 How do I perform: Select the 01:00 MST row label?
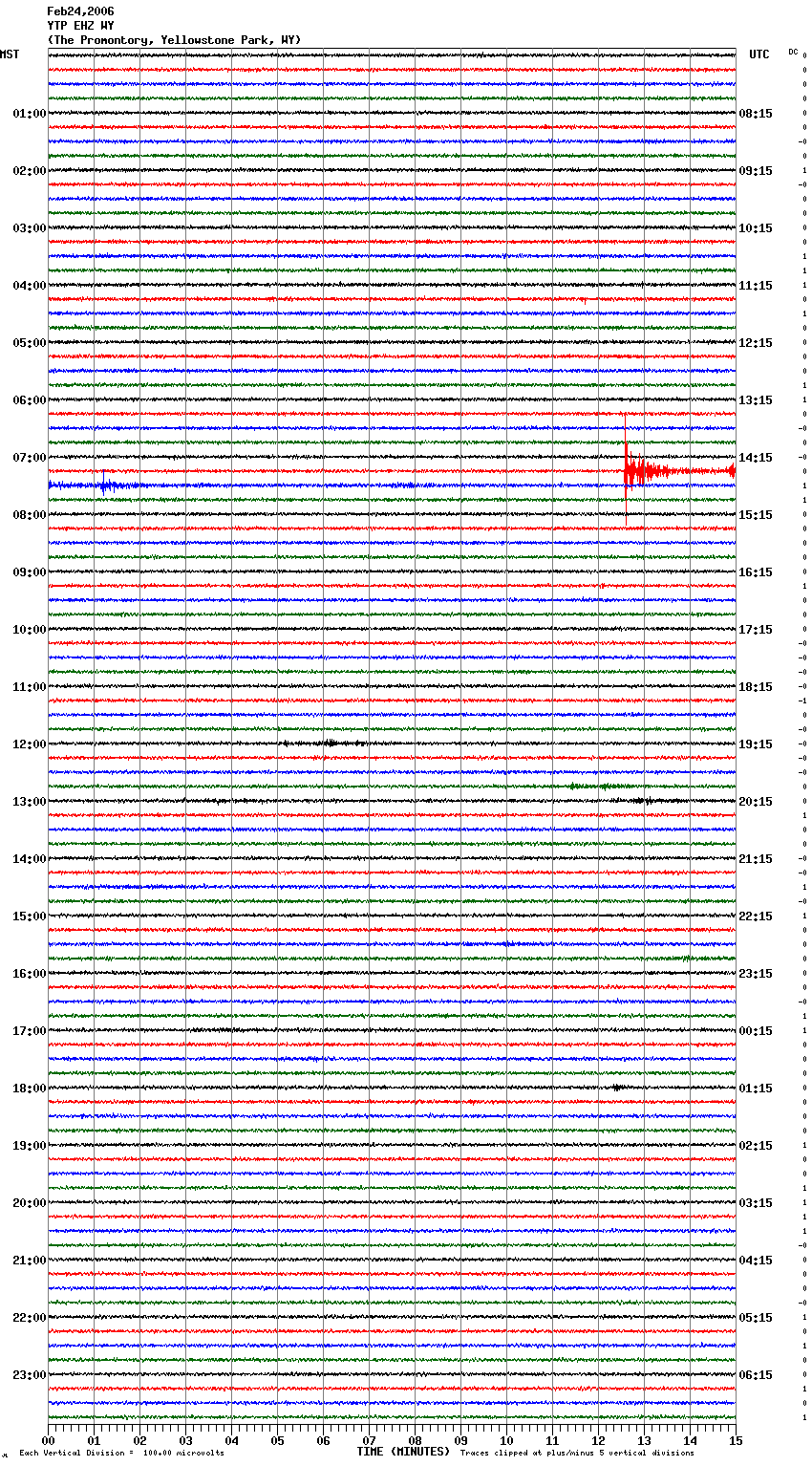tap(29, 114)
